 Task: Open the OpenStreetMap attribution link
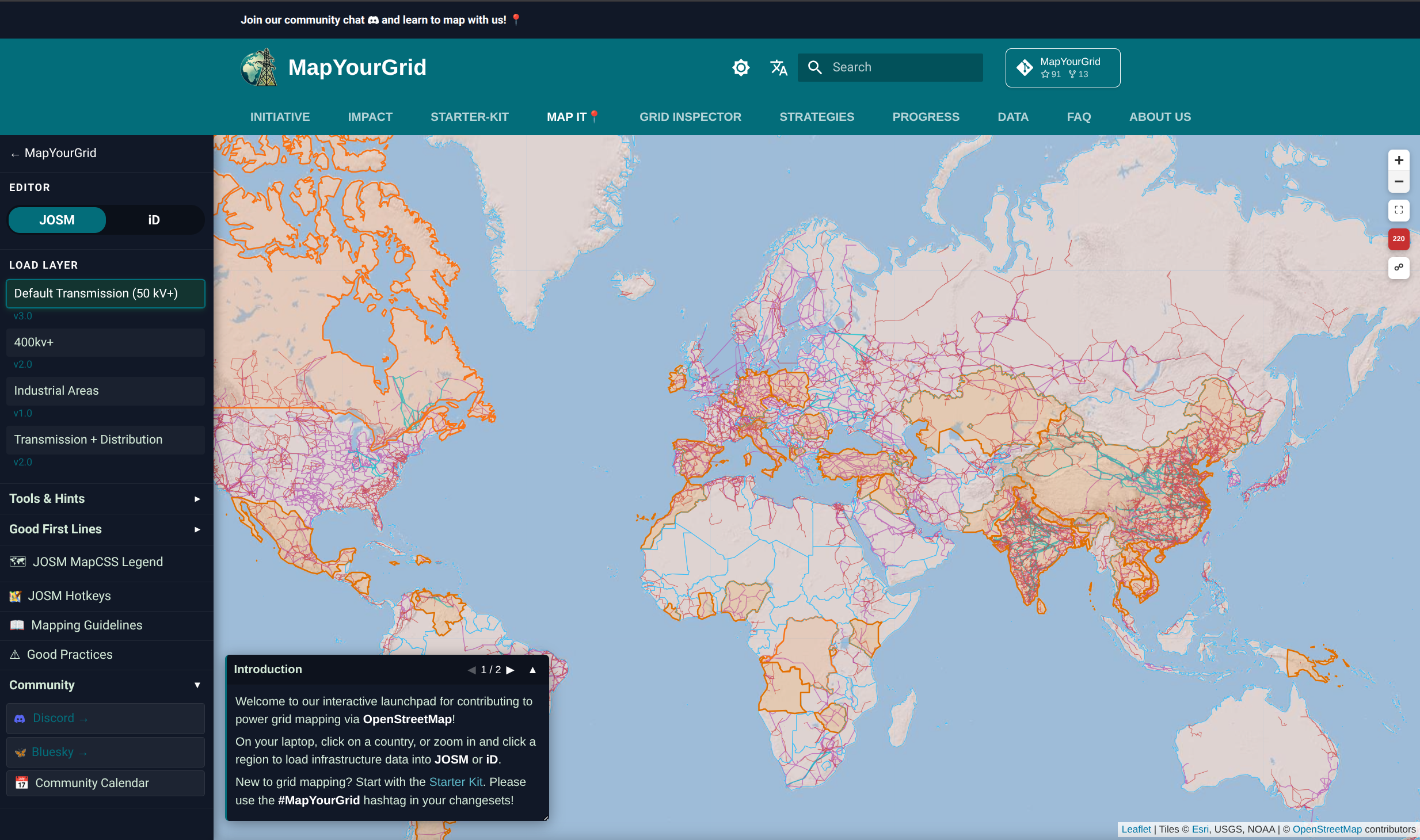tap(1327, 829)
